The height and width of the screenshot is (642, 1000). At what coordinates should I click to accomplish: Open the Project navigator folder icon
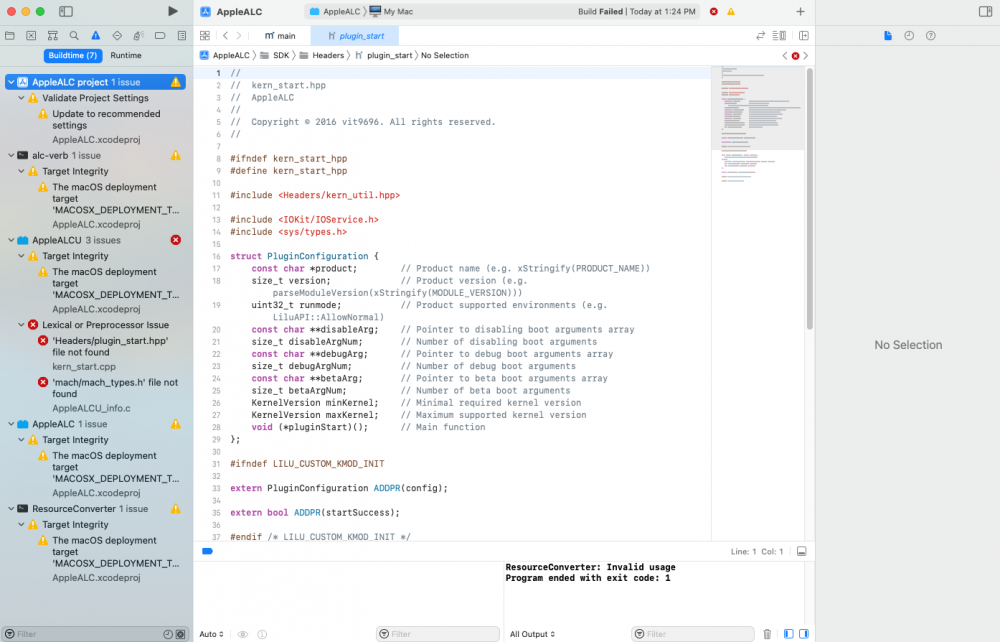click(x=10, y=36)
